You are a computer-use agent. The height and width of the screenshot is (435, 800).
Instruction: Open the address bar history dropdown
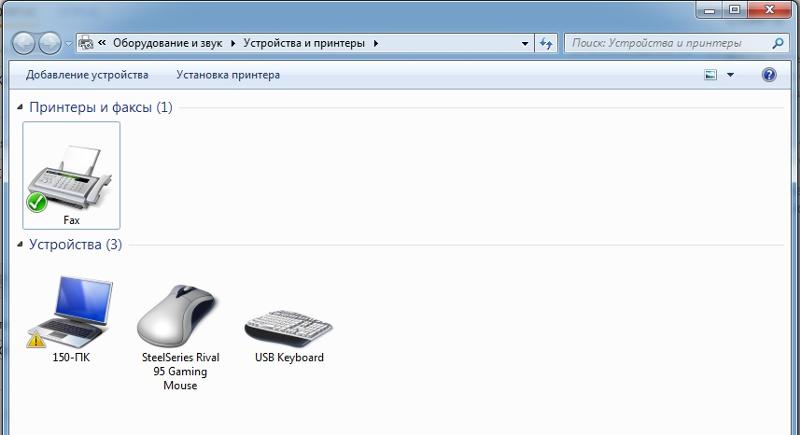524,43
